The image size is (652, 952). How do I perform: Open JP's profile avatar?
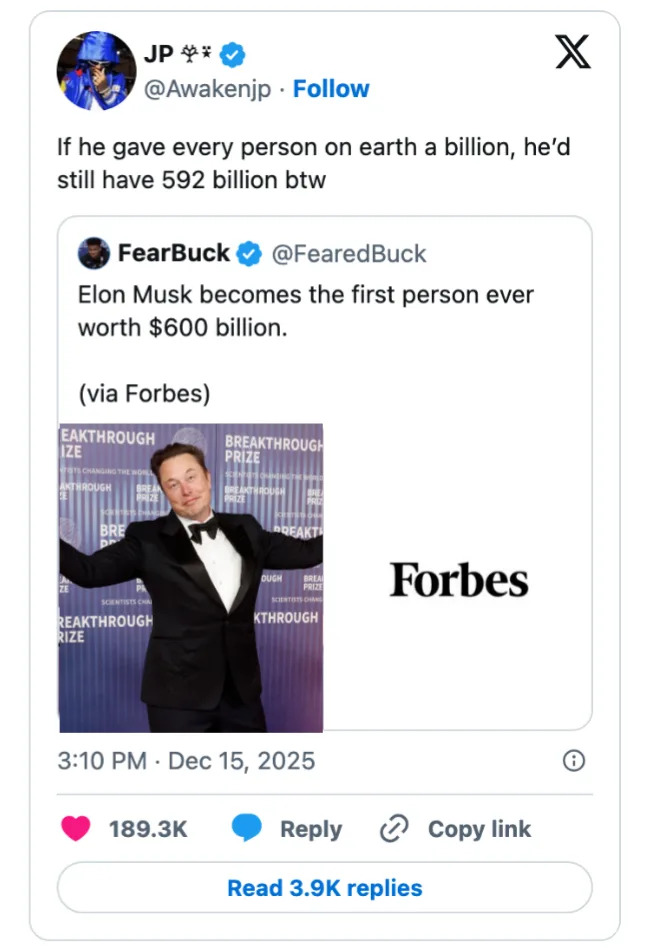[x=96, y=70]
